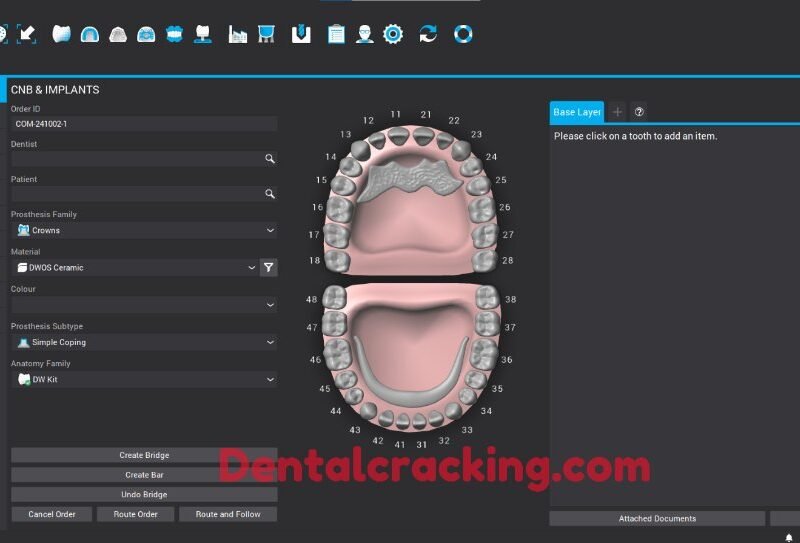Image resolution: width=800 pixels, height=543 pixels.
Task: Open the Material DWOS Ceramic dropdown
Action: tap(135, 267)
